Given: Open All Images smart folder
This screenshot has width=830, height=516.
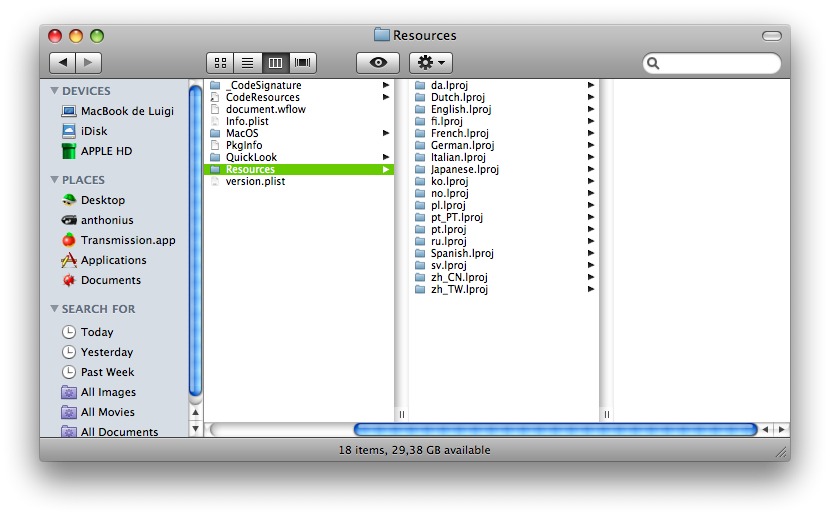Looking at the screenshot, I should point(98,392).
